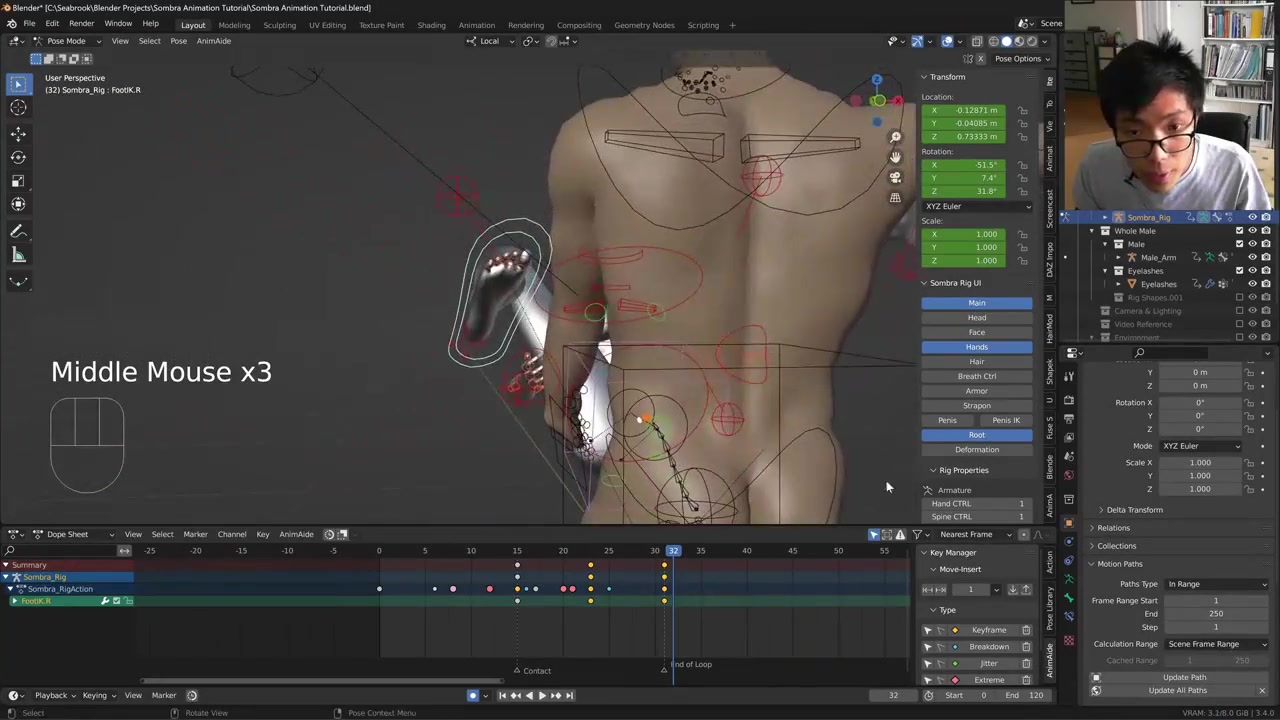Toggle visibility of the Whole Male collection
Screen dimensions: 1280x720
tap(1252, 231)
